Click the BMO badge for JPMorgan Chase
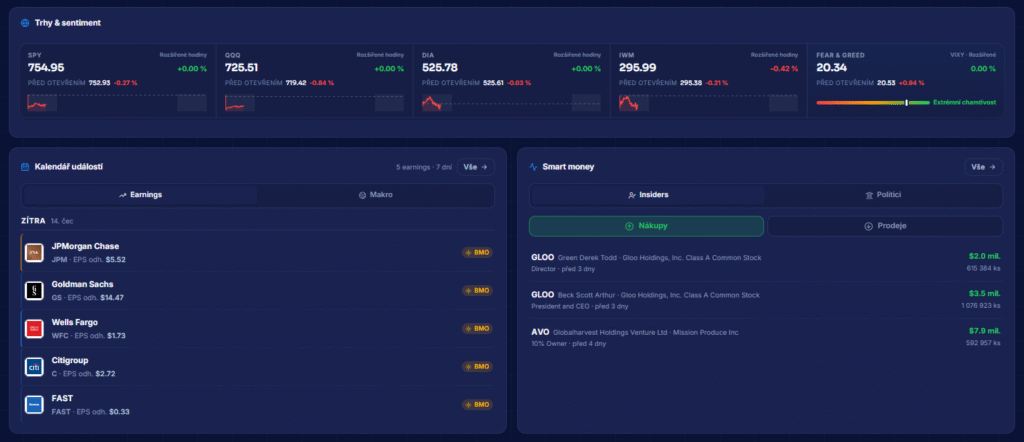 (477, 253)
